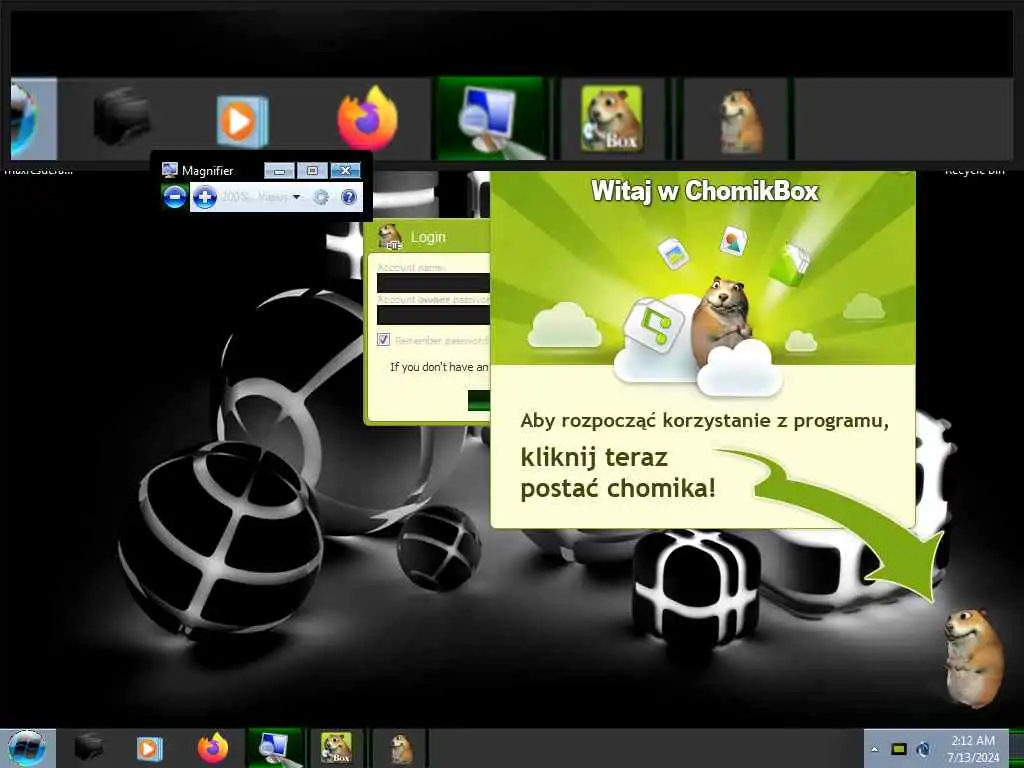The height and width of the screenshot is (768, 1024).
Task: Click the 200% zoom level in Magnifier
Action: pos(236,197)
